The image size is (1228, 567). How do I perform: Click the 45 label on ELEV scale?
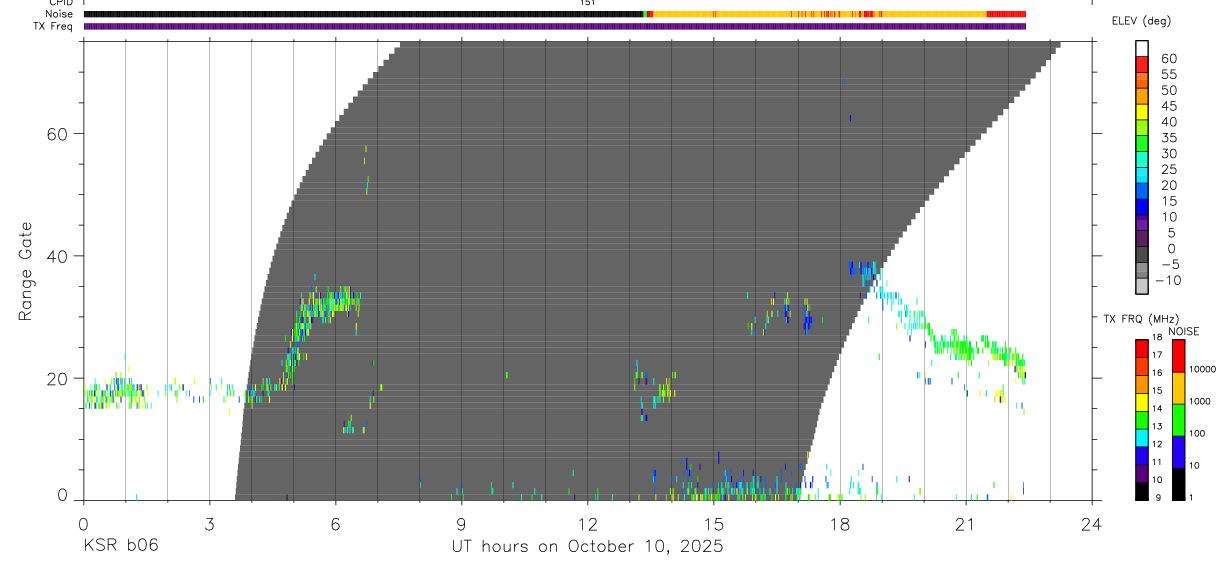pos(1168,106)
